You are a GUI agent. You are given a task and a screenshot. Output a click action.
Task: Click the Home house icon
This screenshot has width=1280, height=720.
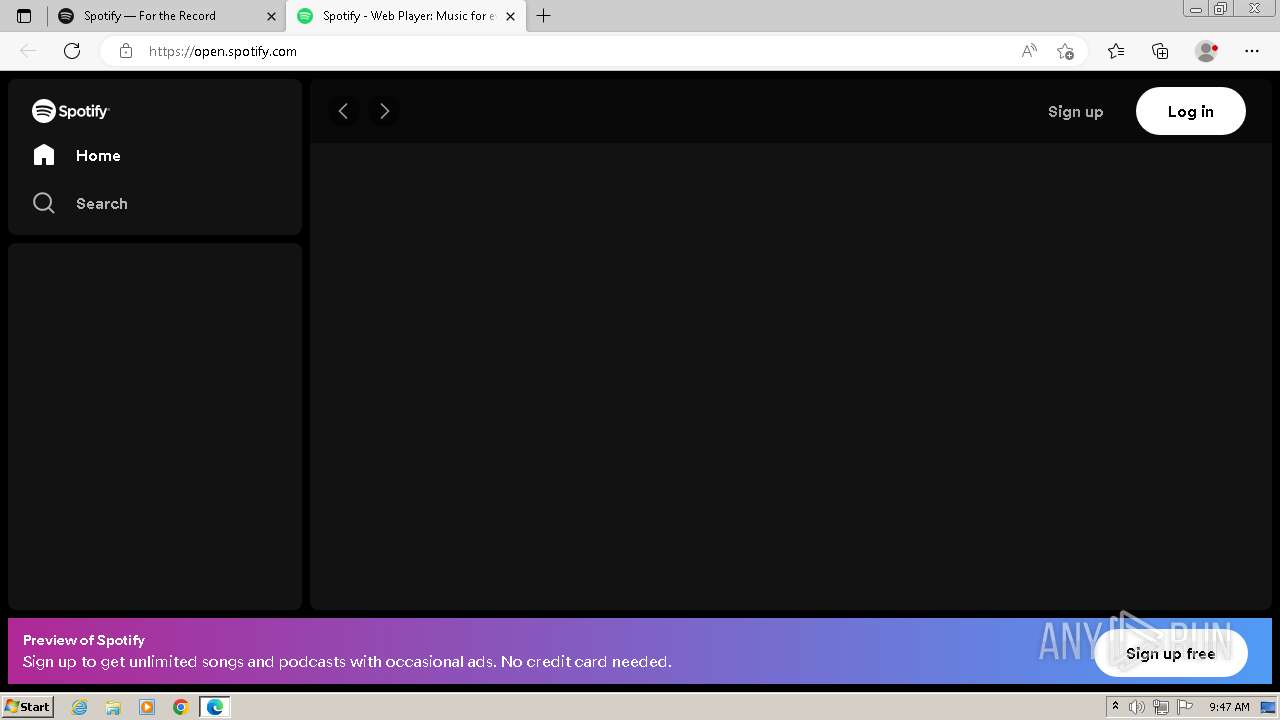pos(44,155)
